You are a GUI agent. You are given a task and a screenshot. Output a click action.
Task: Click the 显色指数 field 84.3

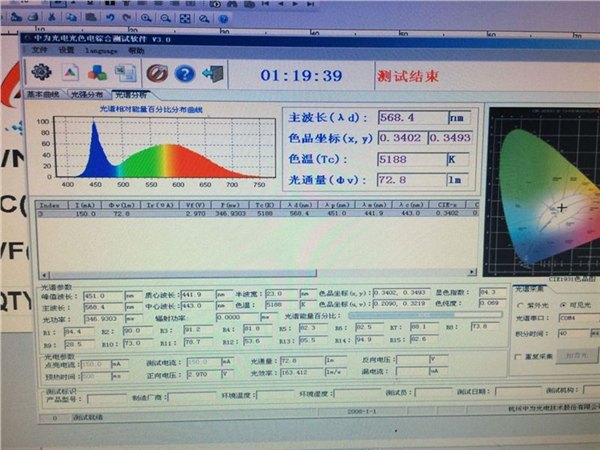coord(492,293)
